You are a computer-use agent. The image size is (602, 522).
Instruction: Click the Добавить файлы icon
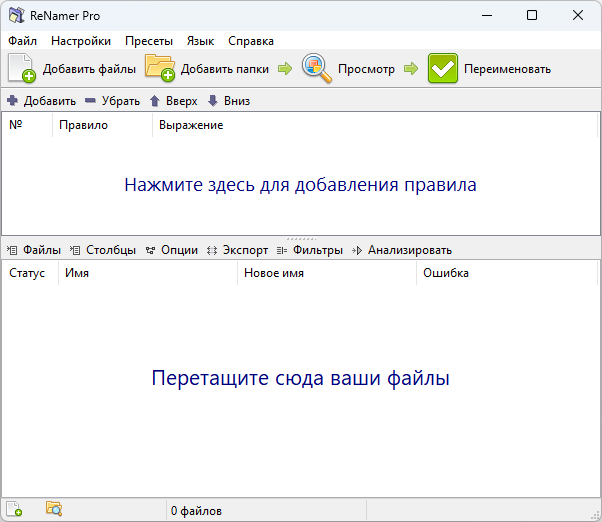[21, 68]
